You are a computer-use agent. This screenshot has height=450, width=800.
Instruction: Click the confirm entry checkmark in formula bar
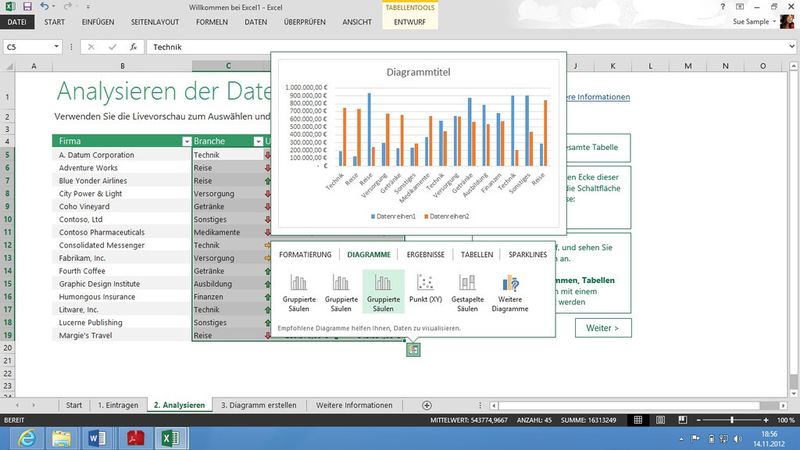pos(112,47)
